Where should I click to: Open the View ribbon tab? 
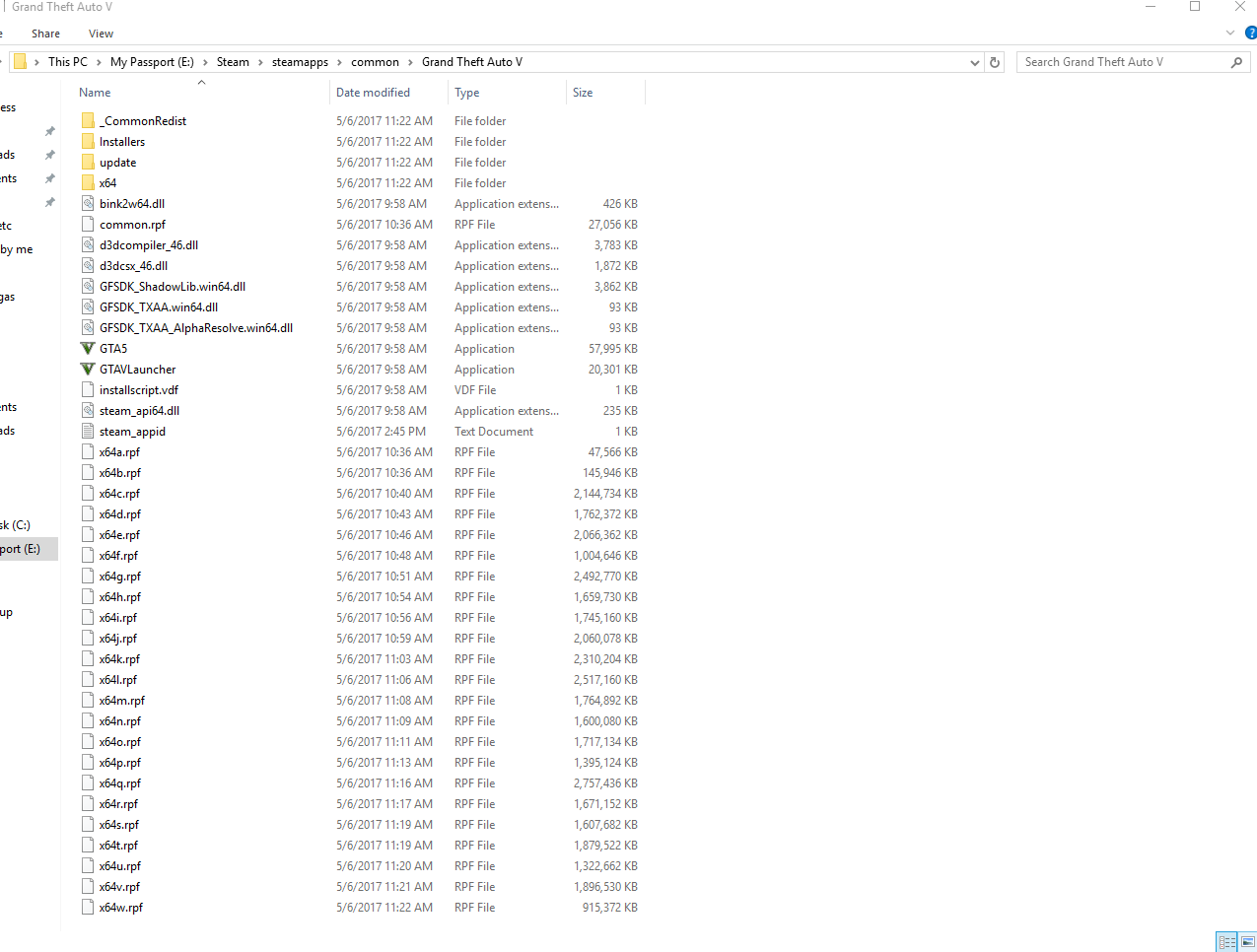tap(101, 34)
